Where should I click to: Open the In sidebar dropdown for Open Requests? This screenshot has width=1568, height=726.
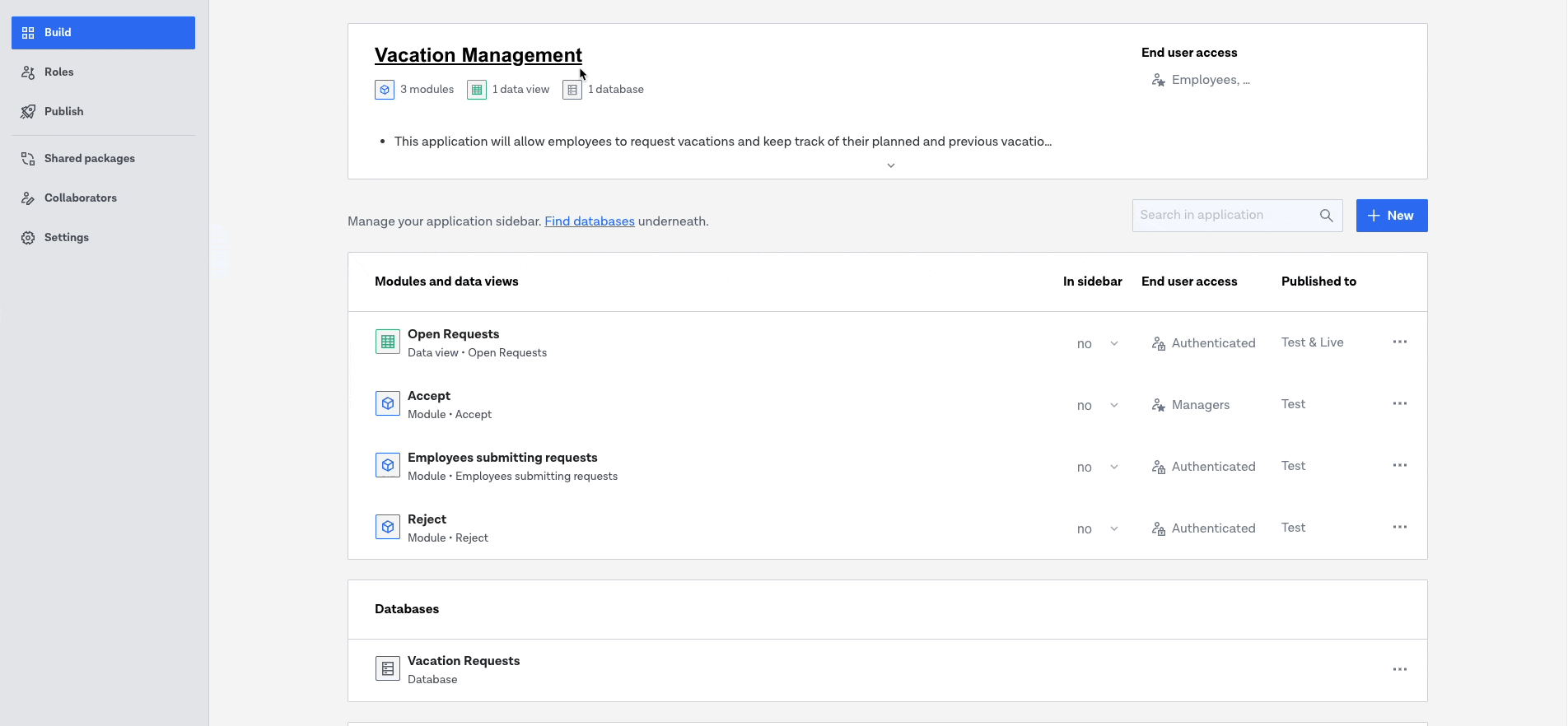[1098, 343]
